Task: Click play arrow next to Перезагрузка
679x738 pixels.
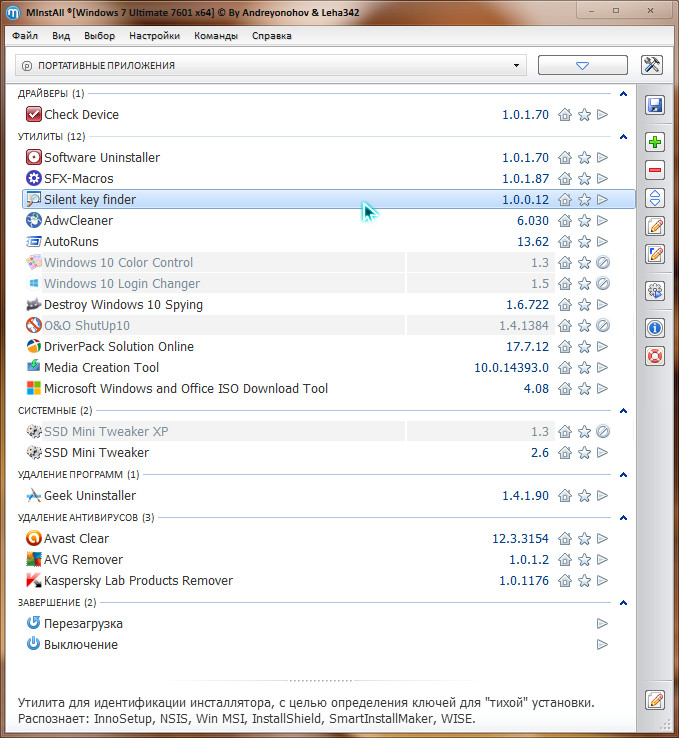Action: 602,624
